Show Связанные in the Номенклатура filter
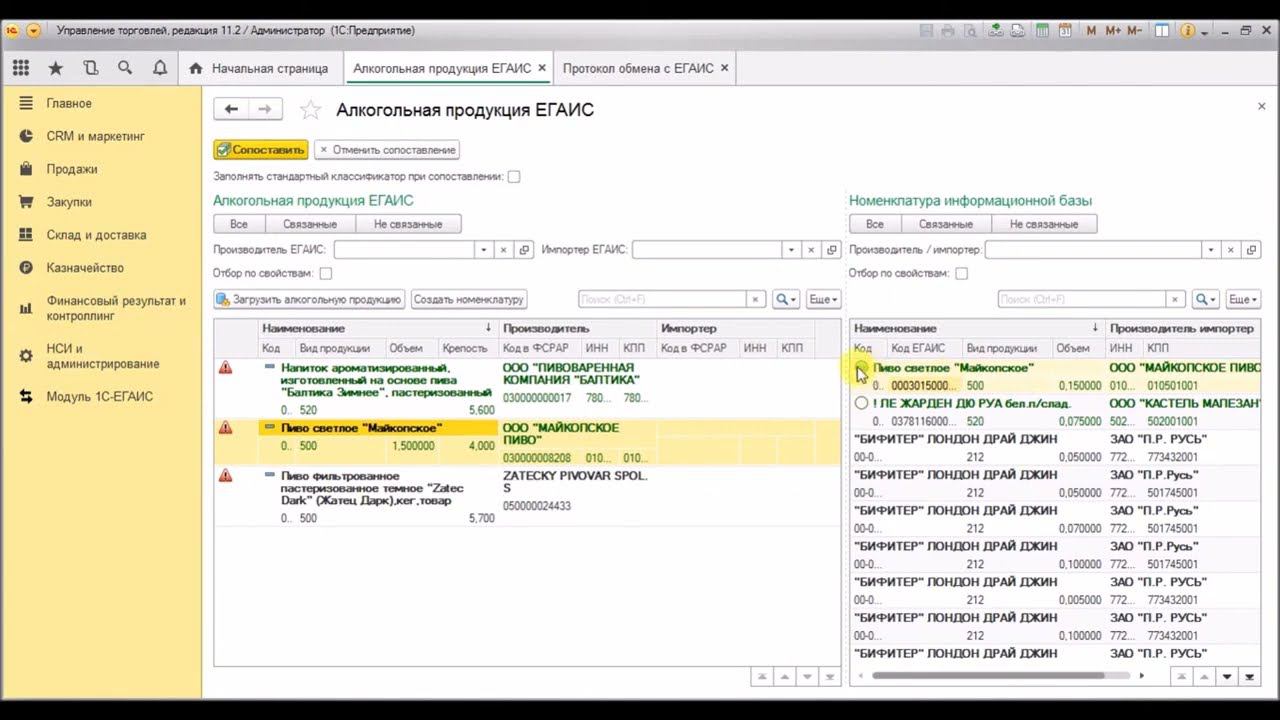 (946, 224)
